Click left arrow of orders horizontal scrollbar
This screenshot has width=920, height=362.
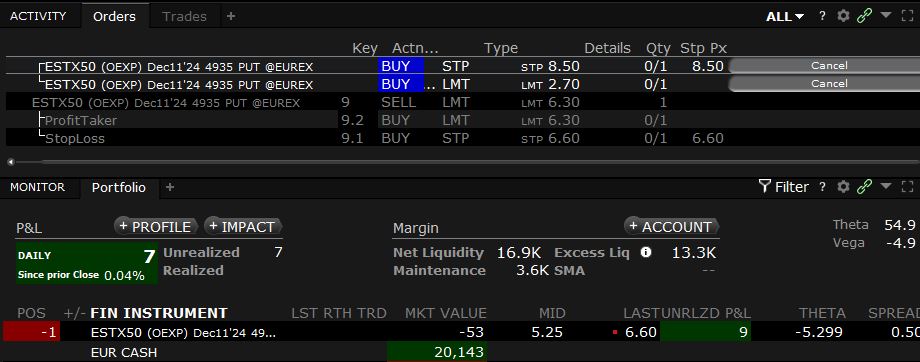11,161
